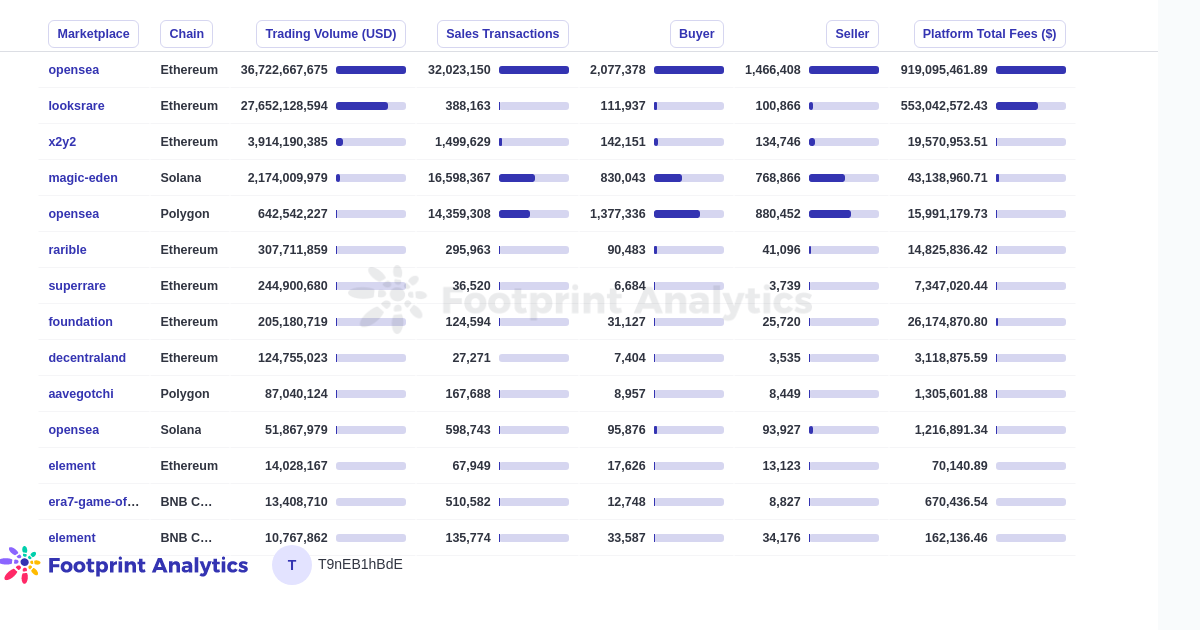Click platform fees value 19,570,953.51

click(x=948, y=142)
